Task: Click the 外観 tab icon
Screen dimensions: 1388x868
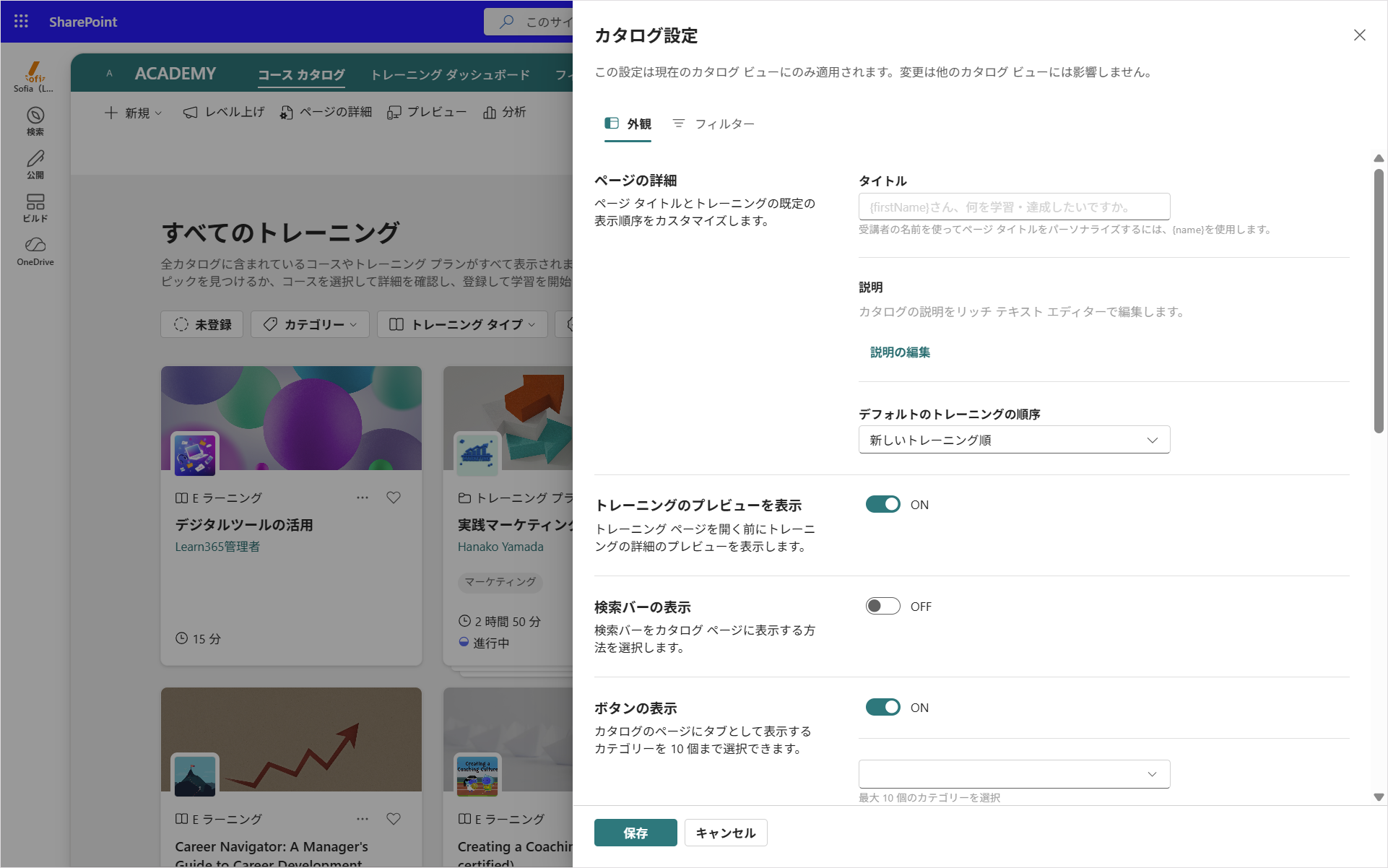Action: click(612, 123)
